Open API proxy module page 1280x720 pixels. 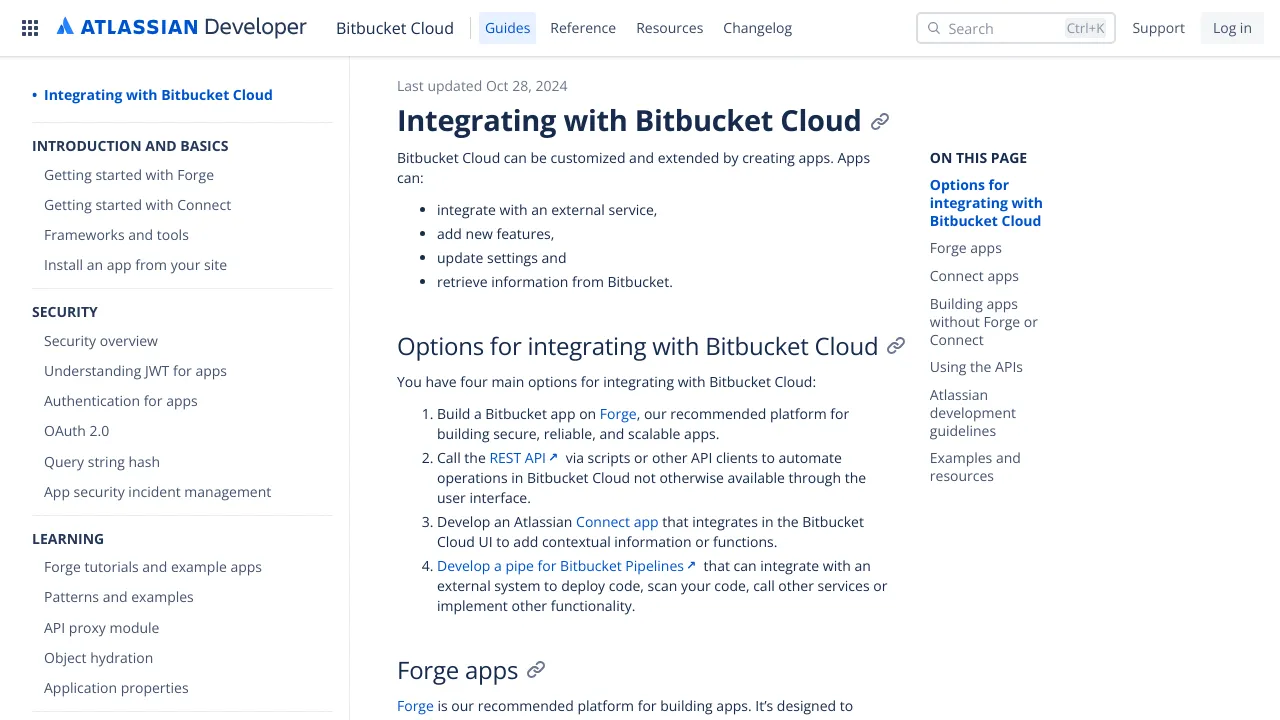pos(101,628)
